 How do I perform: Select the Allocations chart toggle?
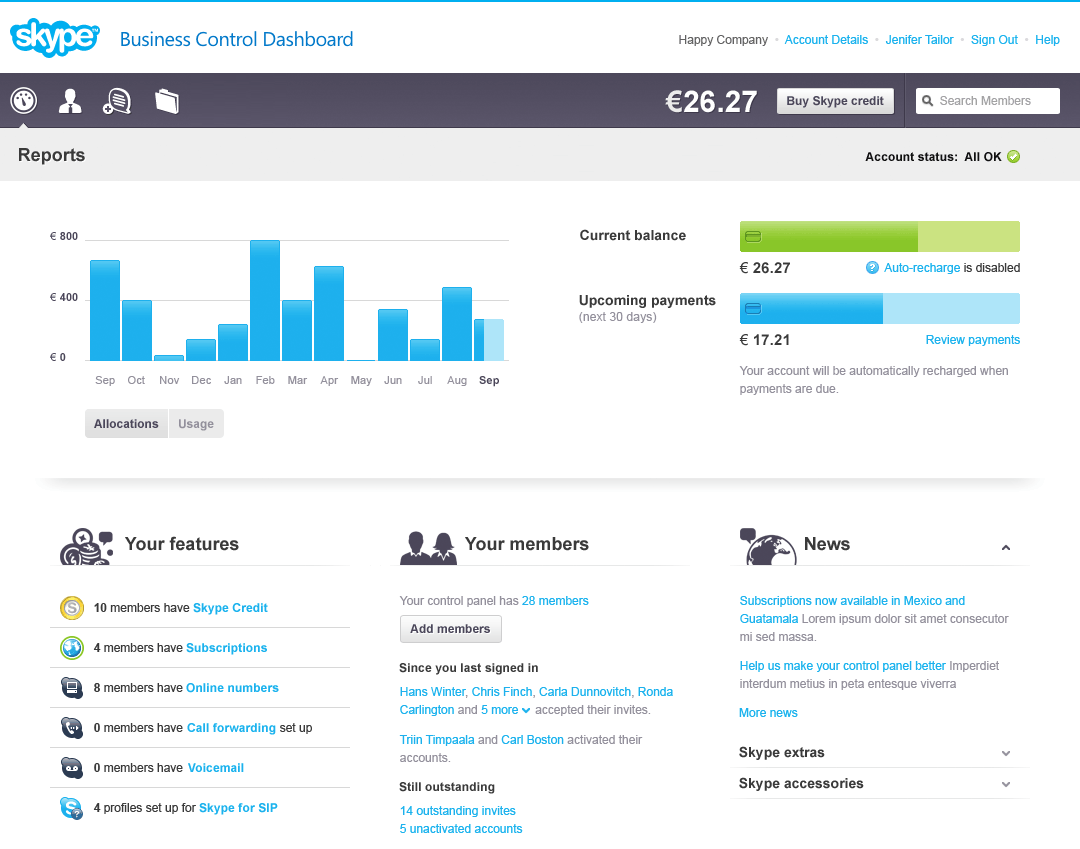pos(126,424)
